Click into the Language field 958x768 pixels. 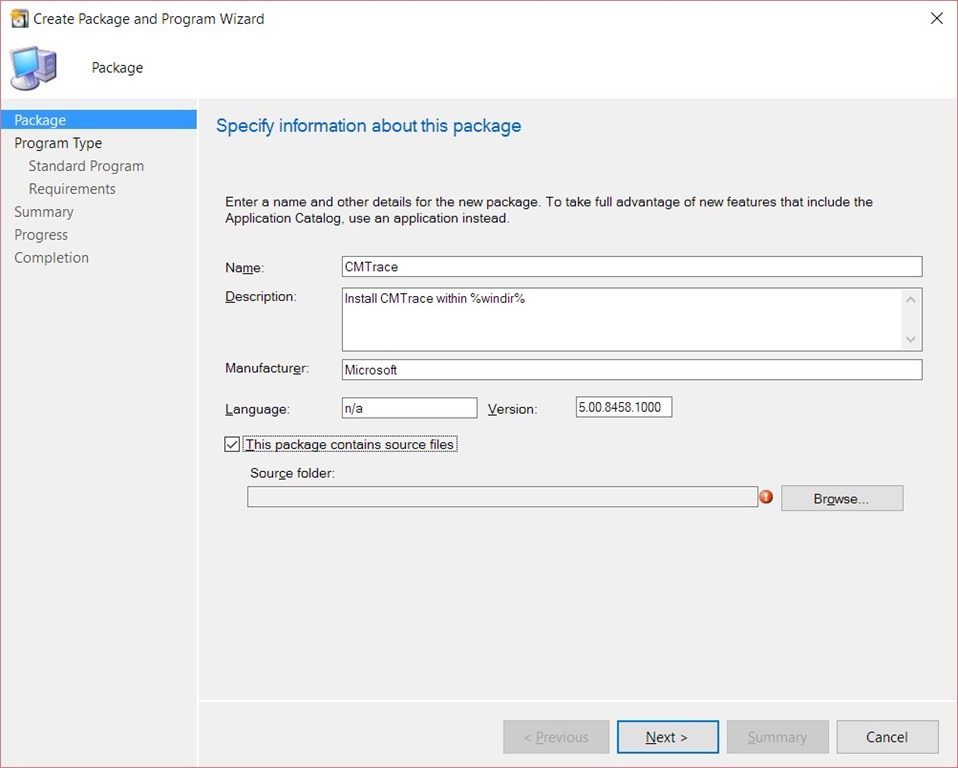tap(409, 408)
